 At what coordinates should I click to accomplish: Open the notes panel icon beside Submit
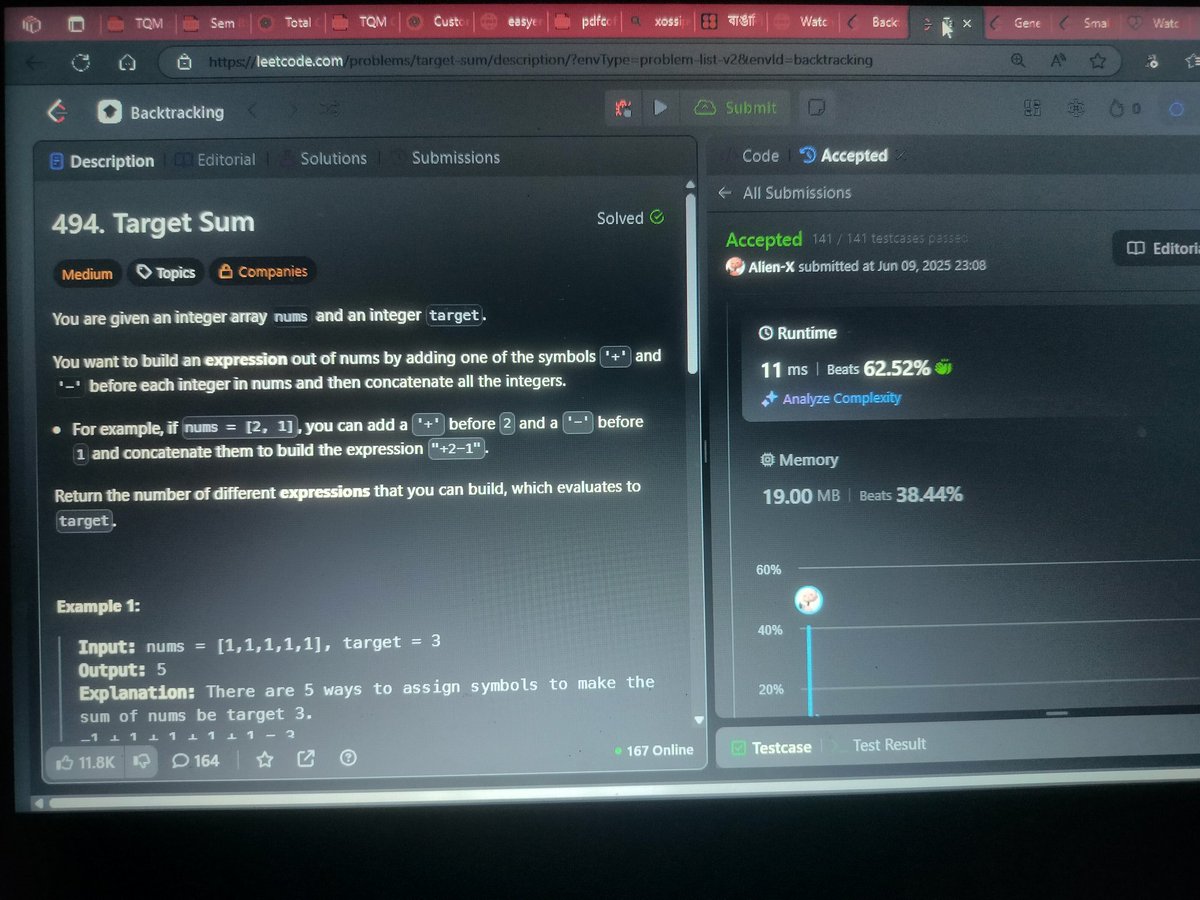pos(816,108)
